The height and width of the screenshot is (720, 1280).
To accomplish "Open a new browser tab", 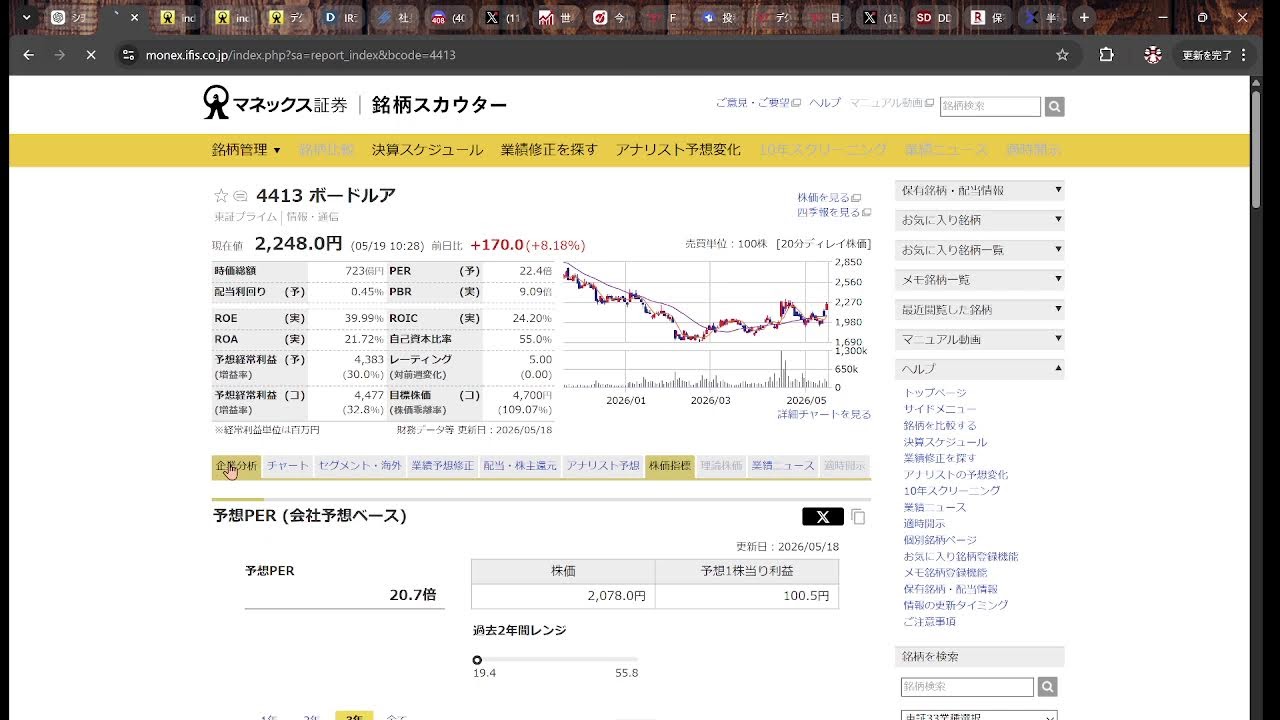I will coord(1084,17).
